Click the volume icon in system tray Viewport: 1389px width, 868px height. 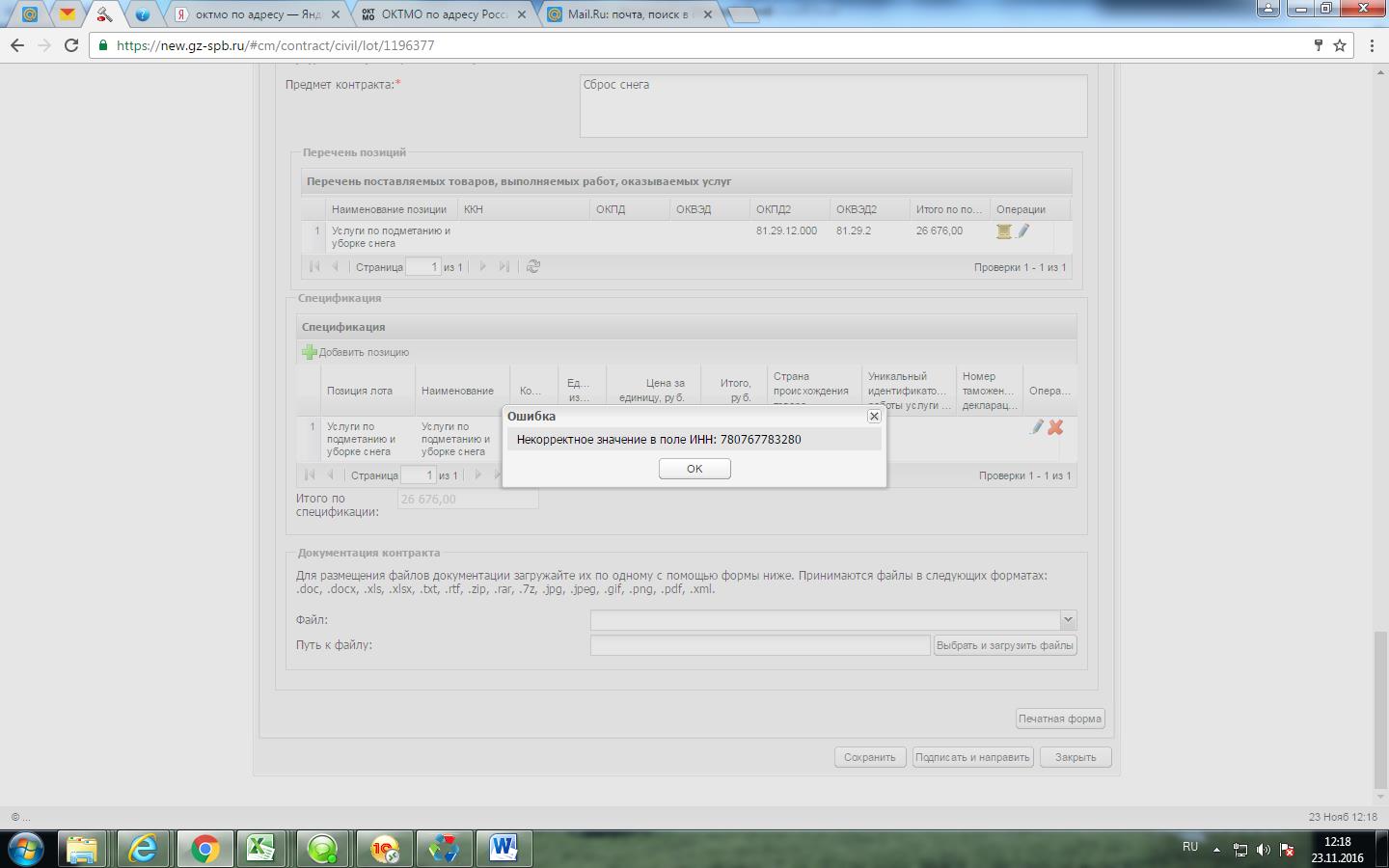click(x=1264, y=850)
